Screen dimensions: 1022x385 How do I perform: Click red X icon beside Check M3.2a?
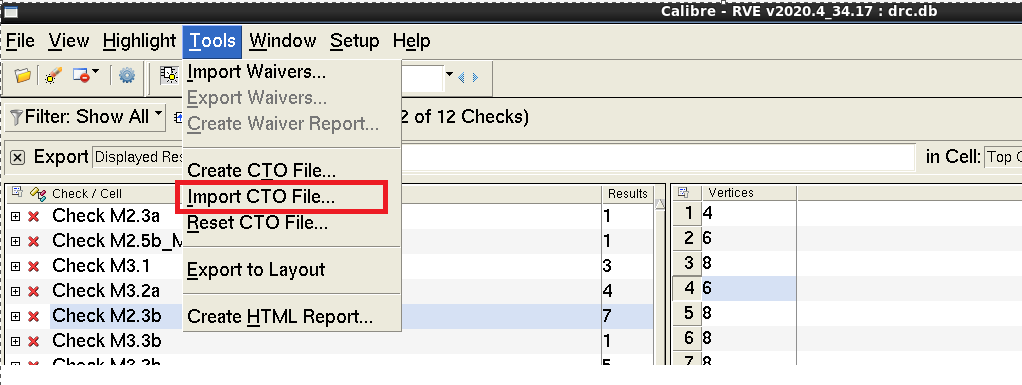33,291
